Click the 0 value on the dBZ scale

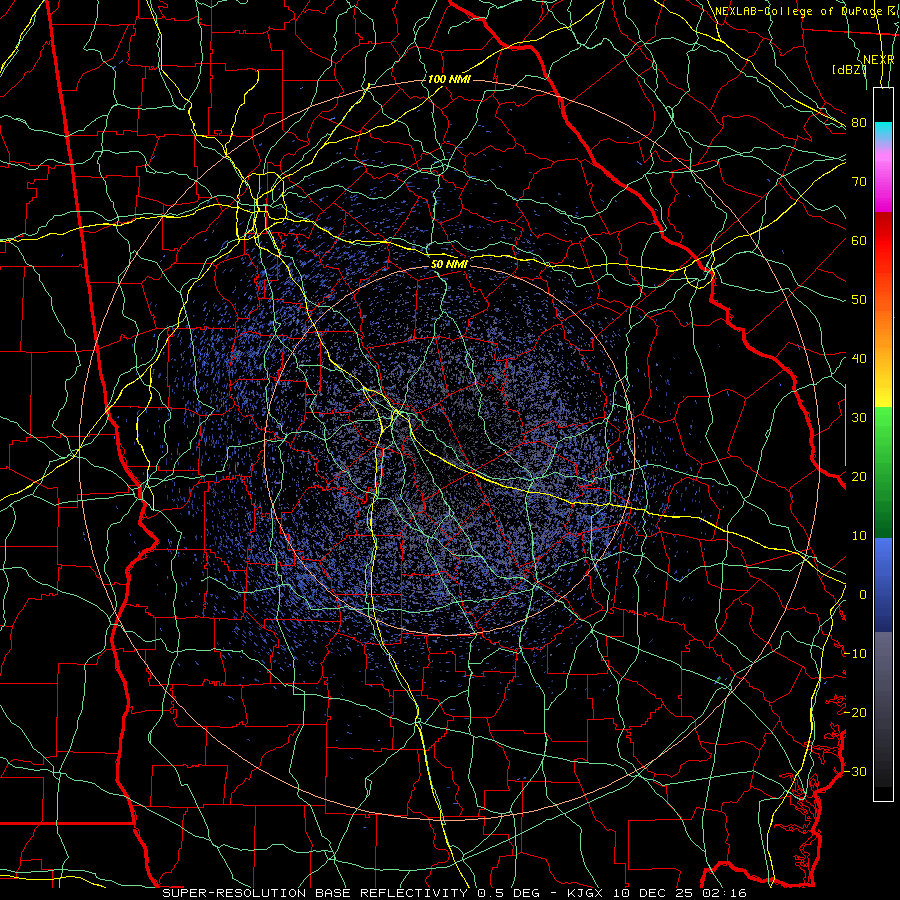tap(863, 595)
